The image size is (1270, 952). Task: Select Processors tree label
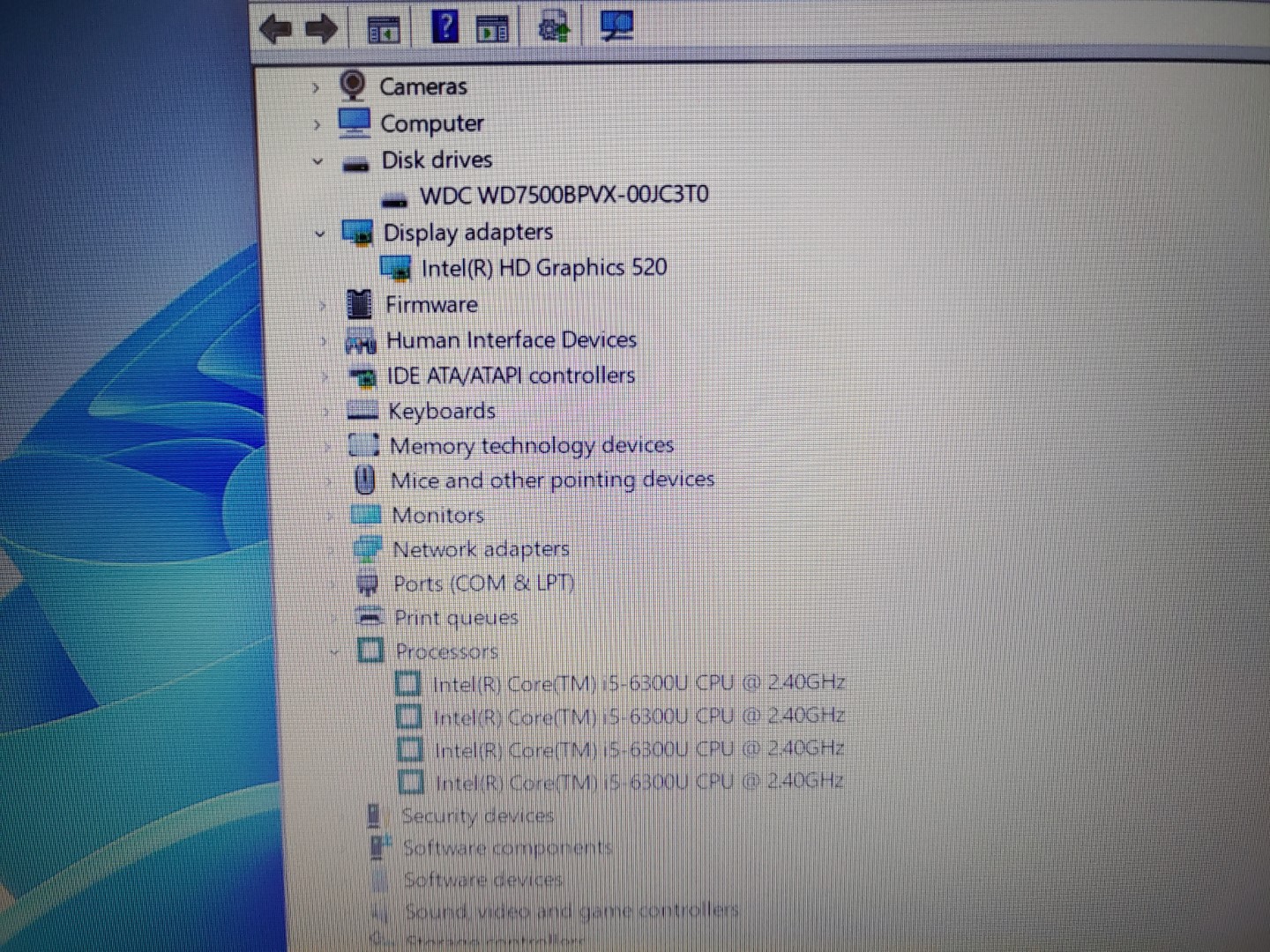(447, 651)
